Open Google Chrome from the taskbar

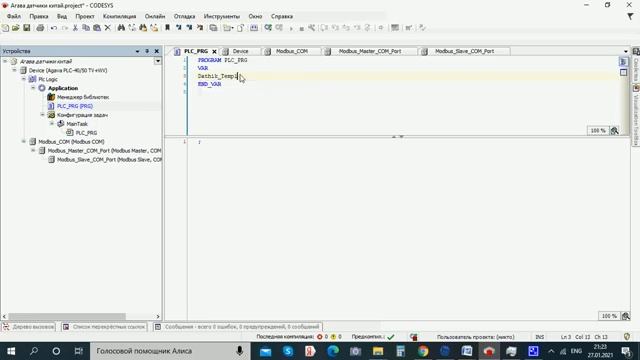point(423,351)
